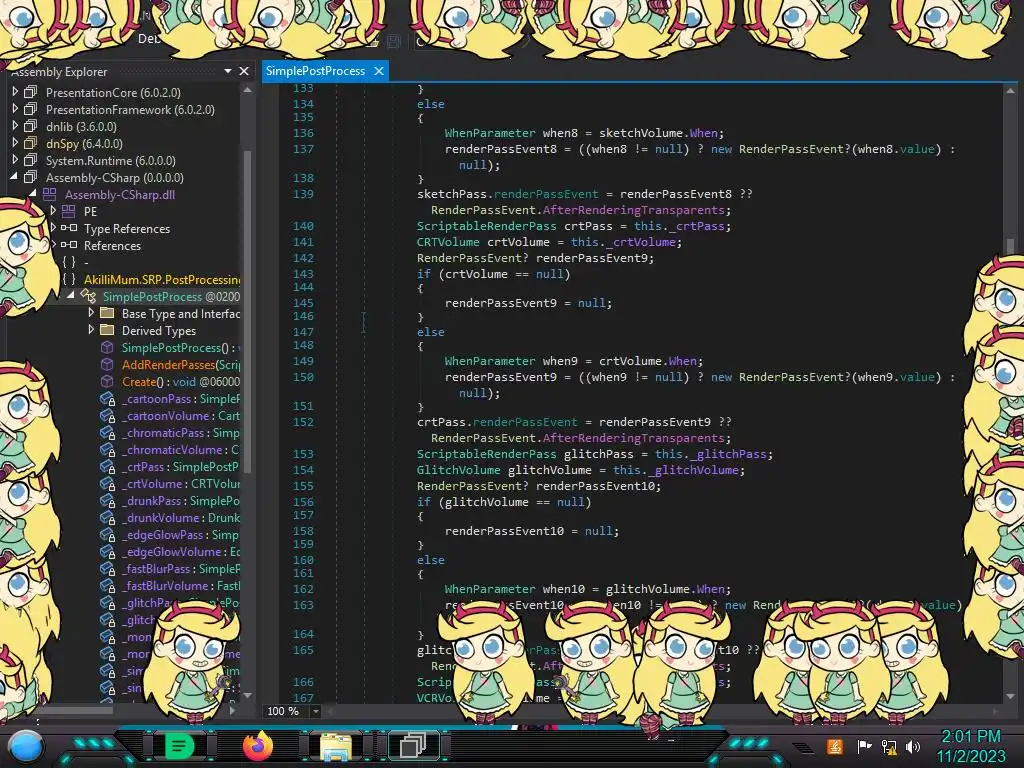Open the Action Center flag tray icon

click(x=865, y=746)
